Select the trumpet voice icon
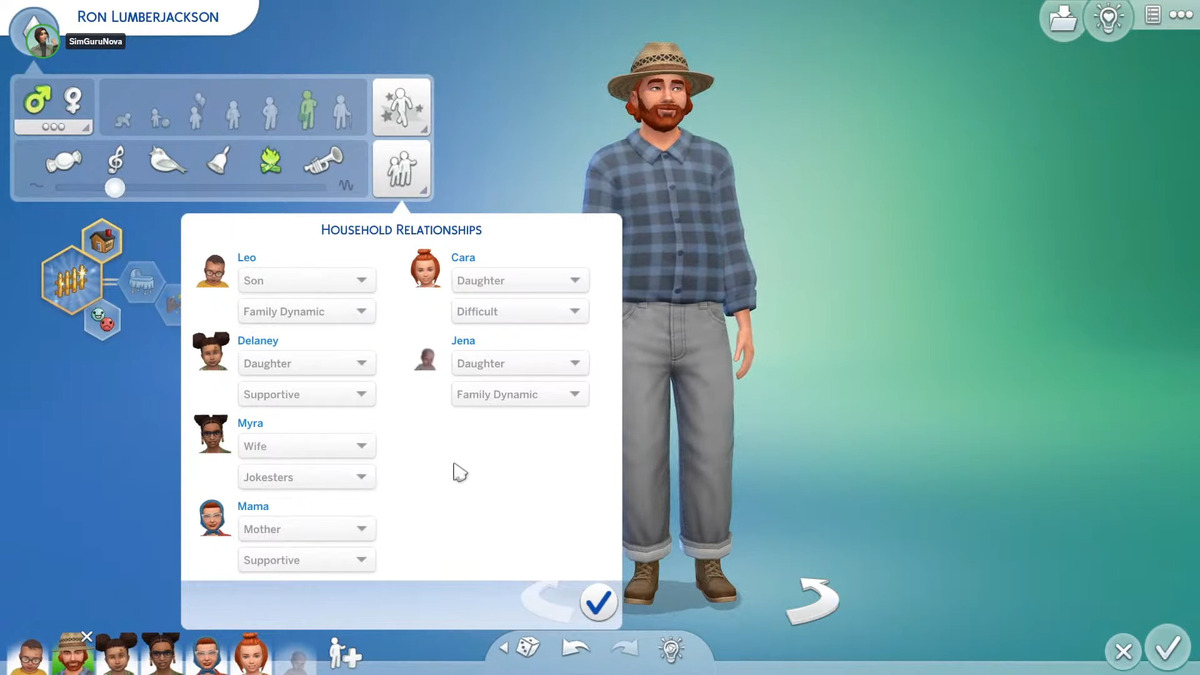 (322, 160)
